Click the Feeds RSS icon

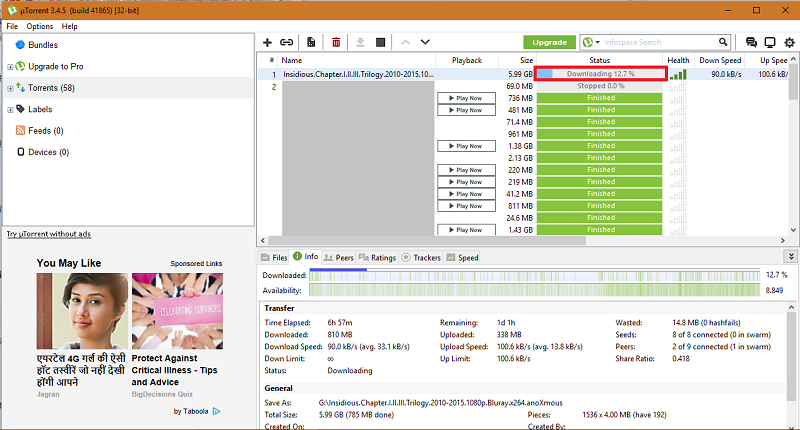[x=20, y=131]
